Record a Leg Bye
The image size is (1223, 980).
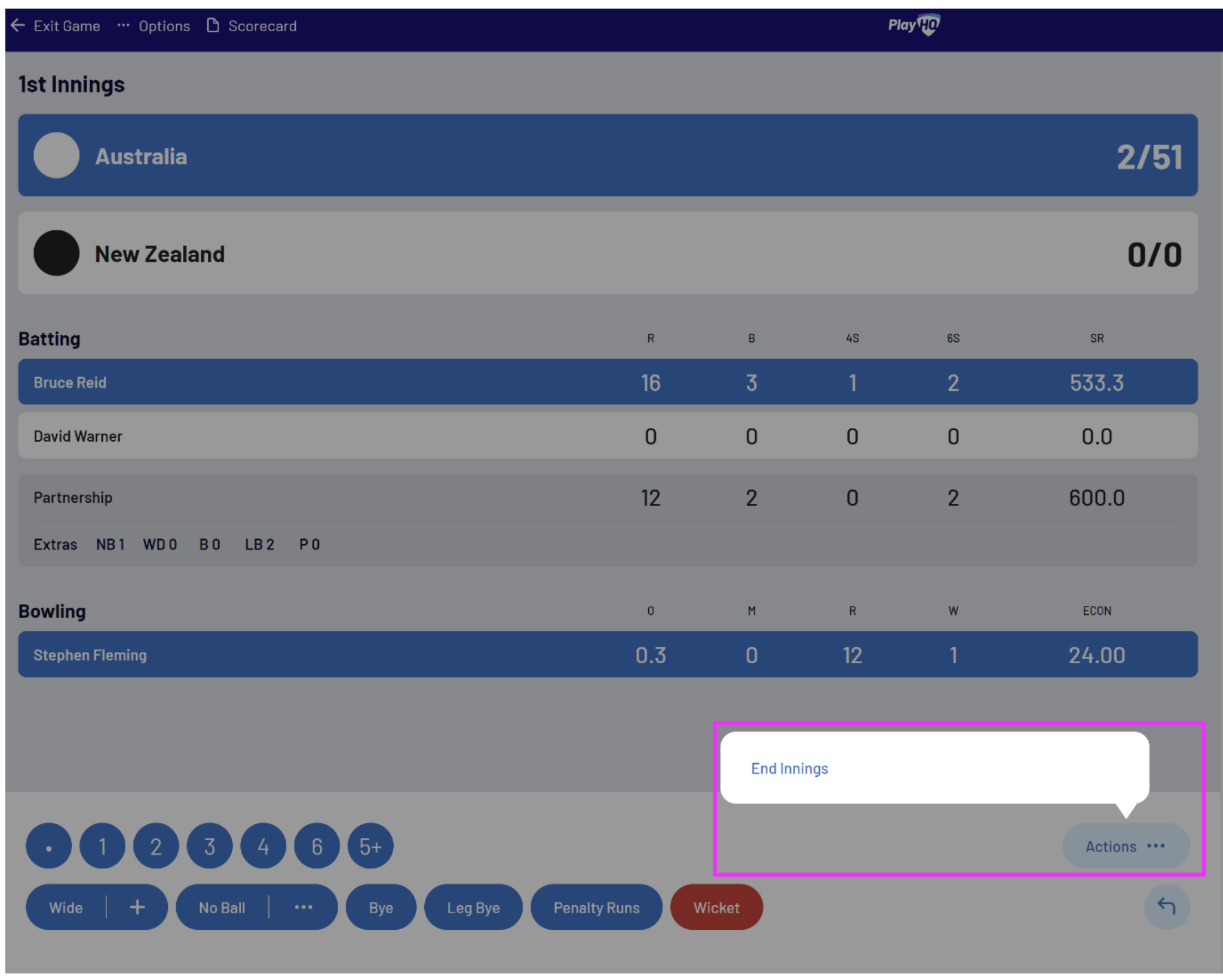[473, 907]
